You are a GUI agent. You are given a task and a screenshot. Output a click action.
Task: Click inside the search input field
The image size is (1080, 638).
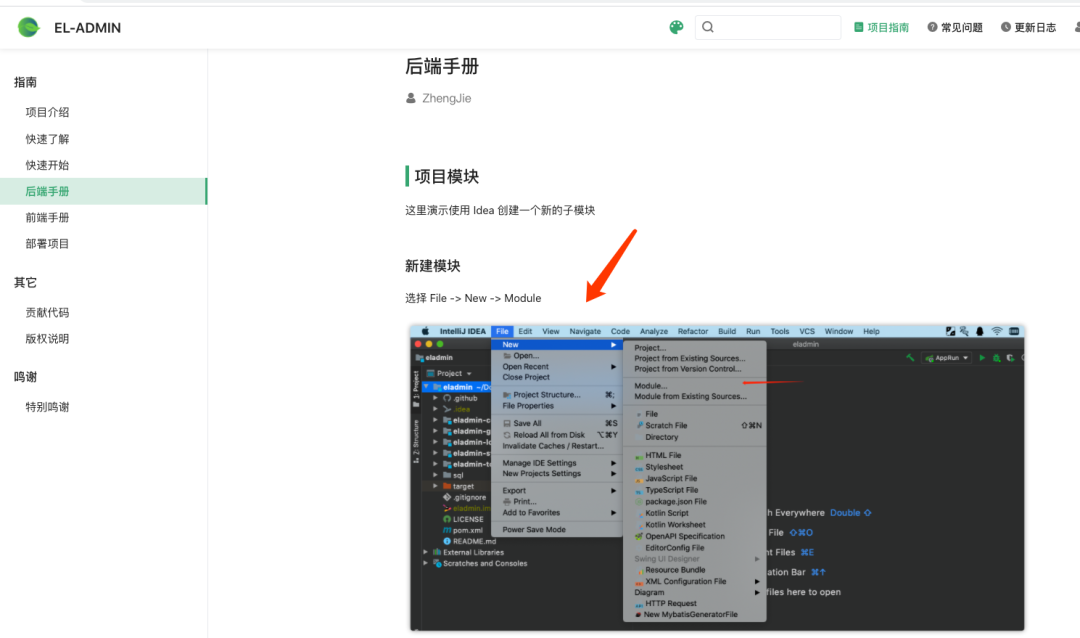pos(770,27)
